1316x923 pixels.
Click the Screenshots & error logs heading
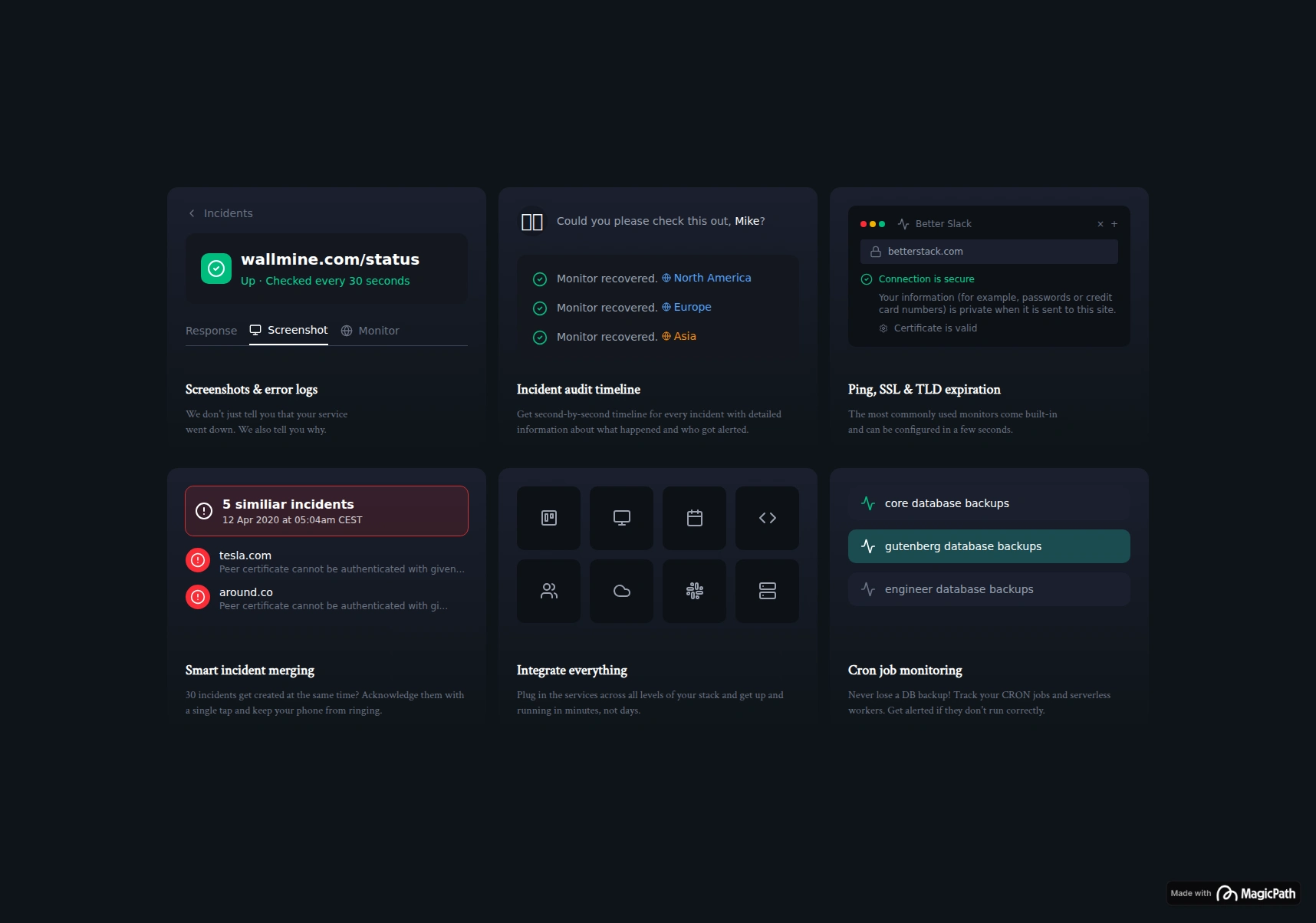point(252,390)
